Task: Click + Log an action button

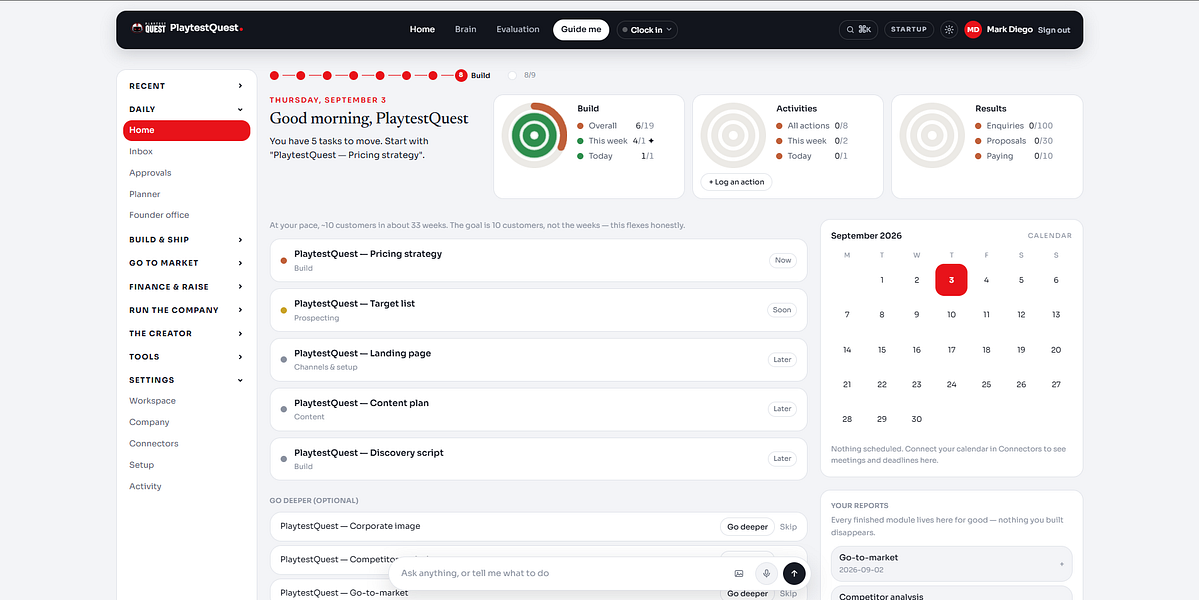Action: click(736, 182)
